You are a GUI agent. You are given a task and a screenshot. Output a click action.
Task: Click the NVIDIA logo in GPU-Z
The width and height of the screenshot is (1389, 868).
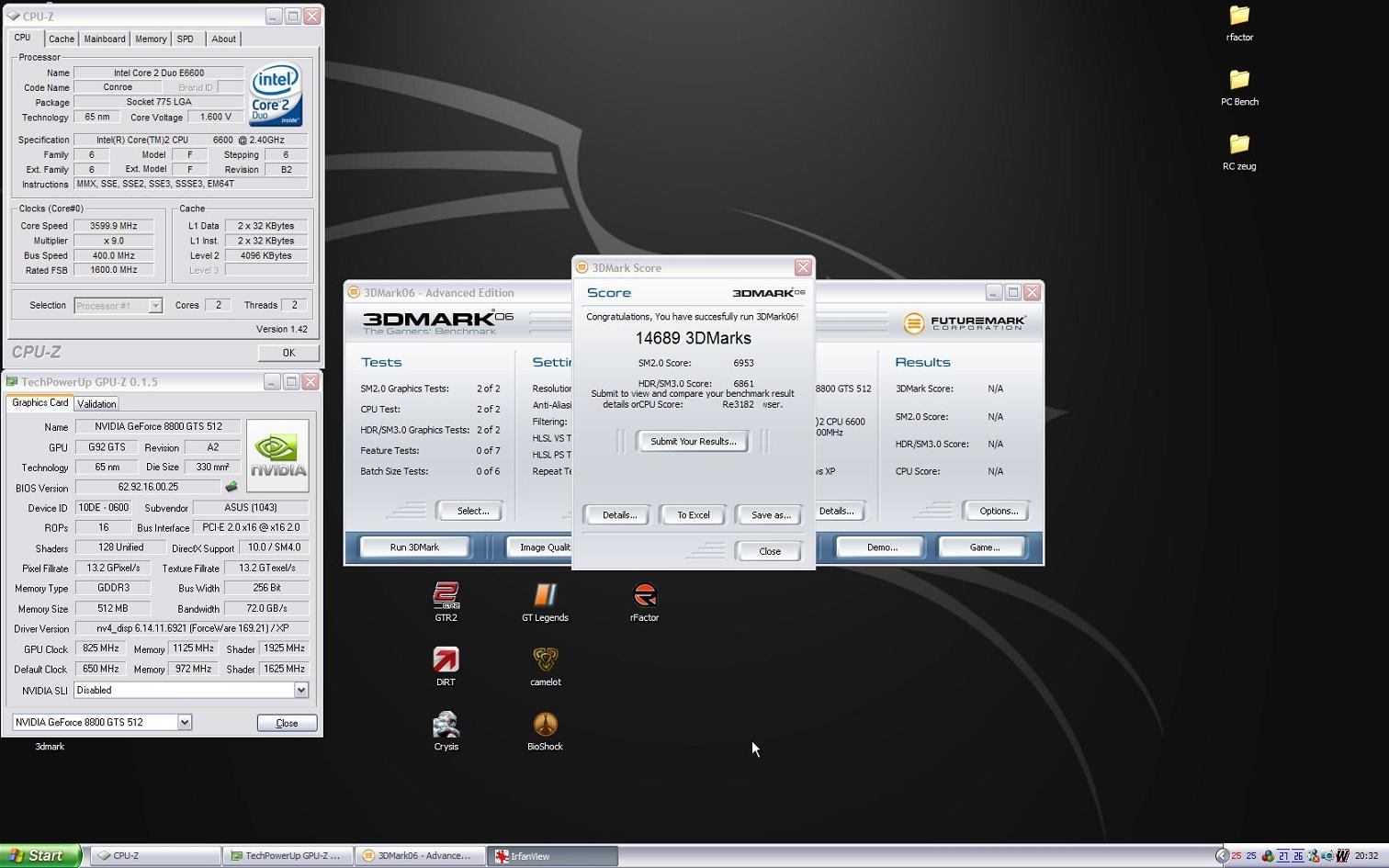tap(277, 456)
